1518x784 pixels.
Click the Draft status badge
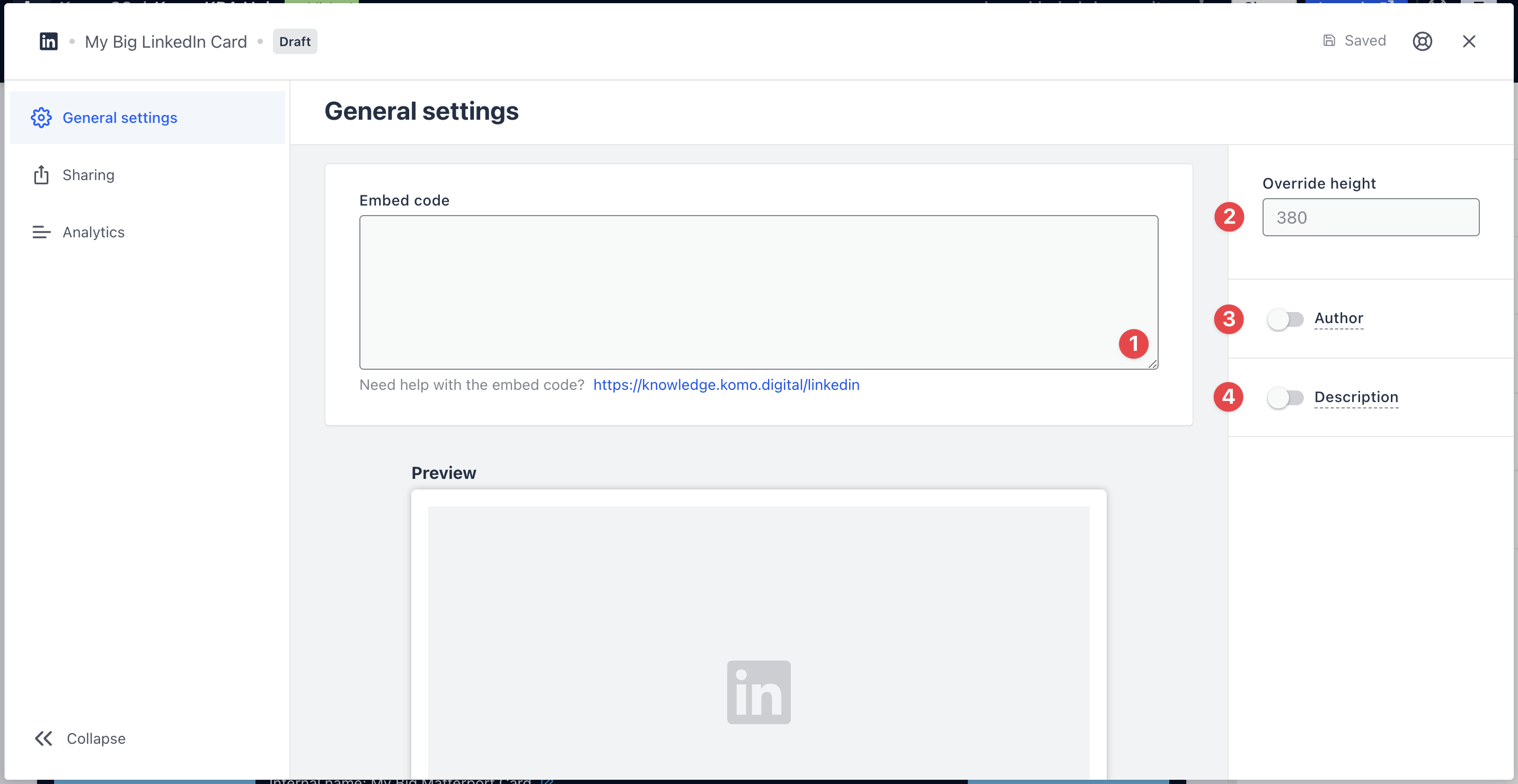(295, 41)
